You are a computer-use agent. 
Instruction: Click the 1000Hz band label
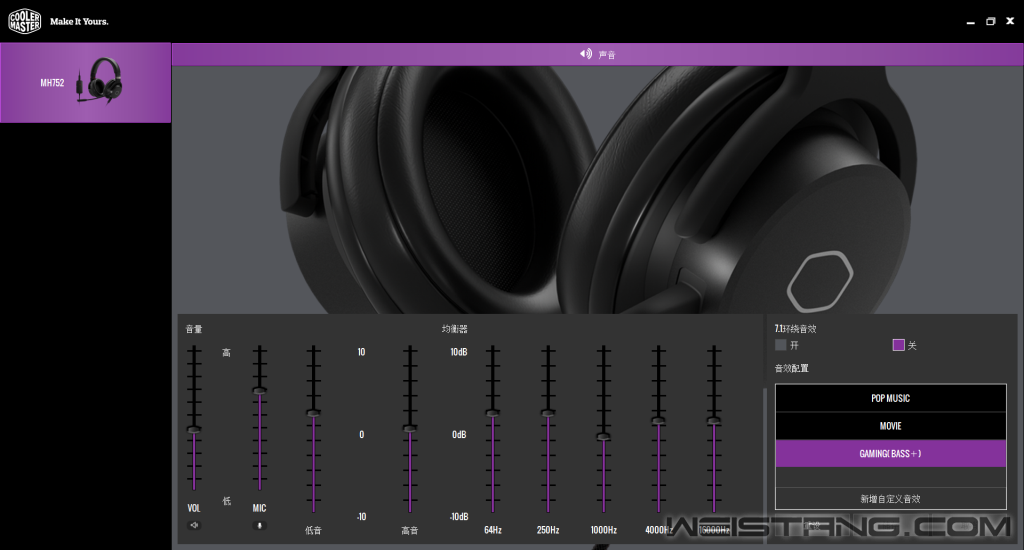point(603,530)
